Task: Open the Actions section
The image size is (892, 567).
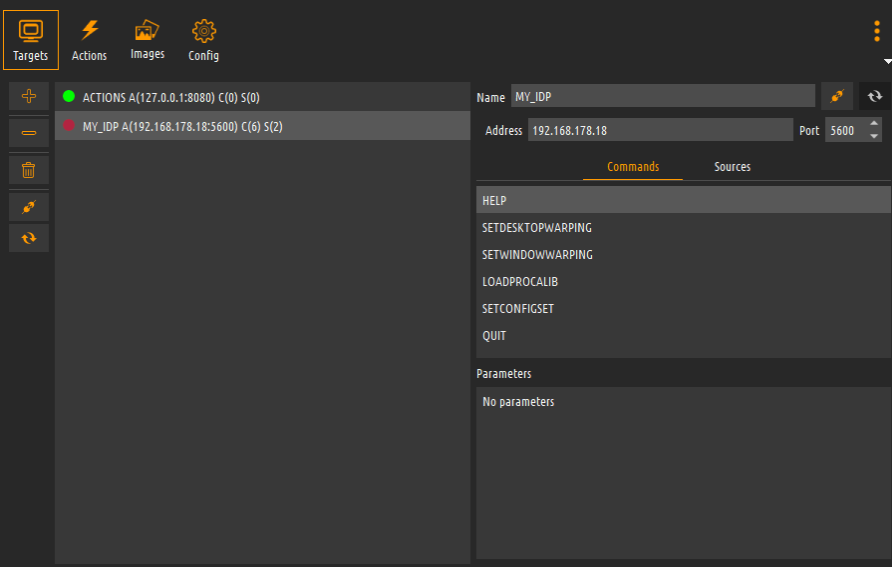Action: 89,40
